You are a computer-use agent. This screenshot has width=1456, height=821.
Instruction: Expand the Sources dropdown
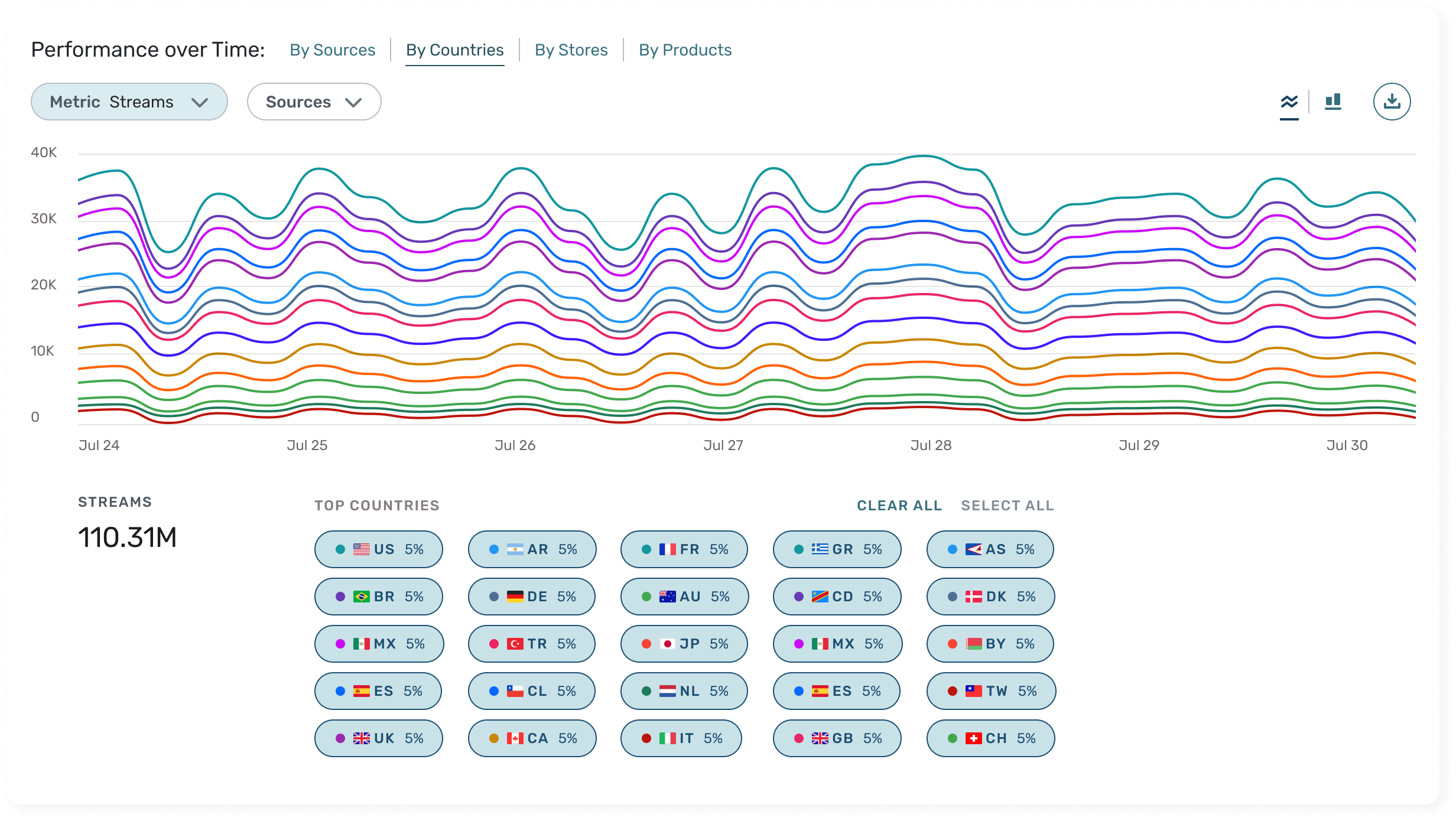click(314, 102)
